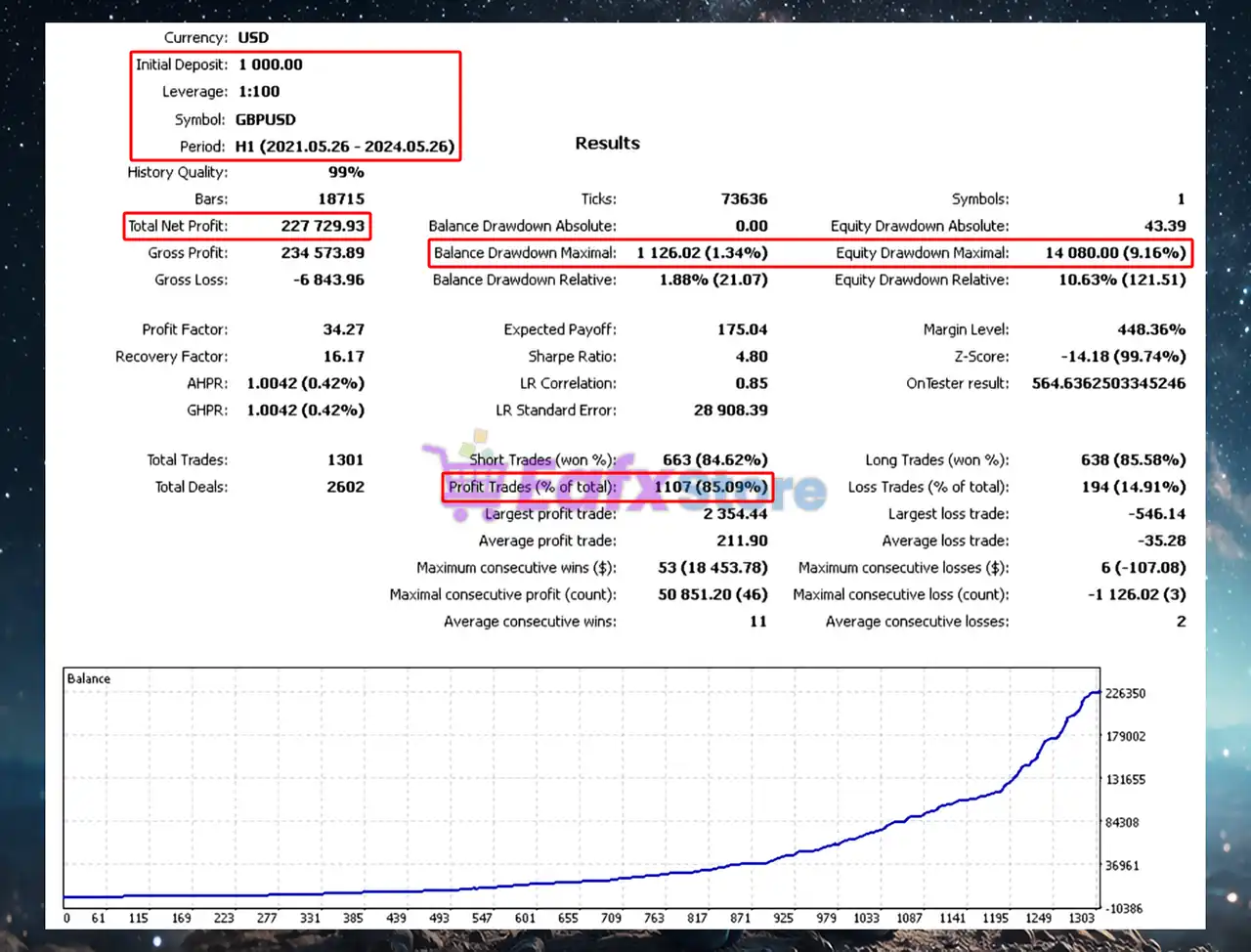
Task: Click the 226350 top value on chart axis
Action: pos(1125,693)
